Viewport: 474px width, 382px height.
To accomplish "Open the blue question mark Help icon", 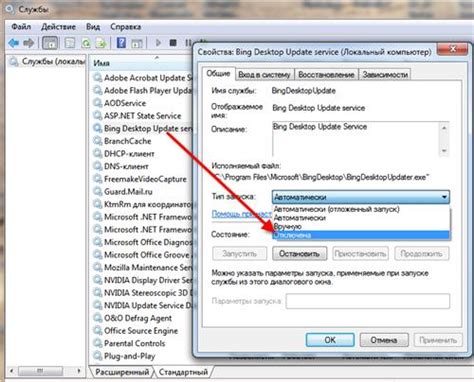I will (x=121, y=43).
